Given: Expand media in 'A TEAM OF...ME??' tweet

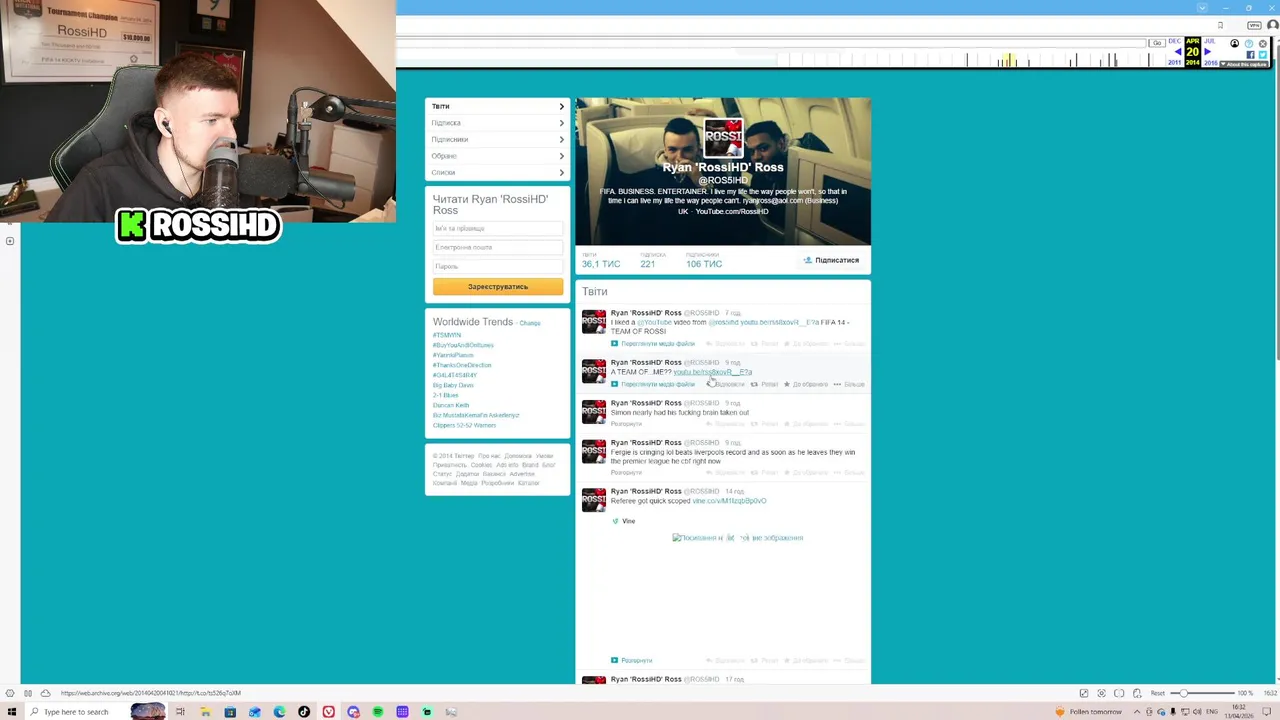Looking at the screenshot, I should click(653, 384).
